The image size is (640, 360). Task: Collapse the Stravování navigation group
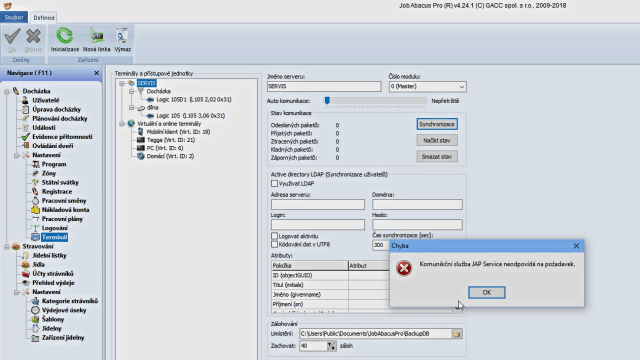click(x=7, y=247)
